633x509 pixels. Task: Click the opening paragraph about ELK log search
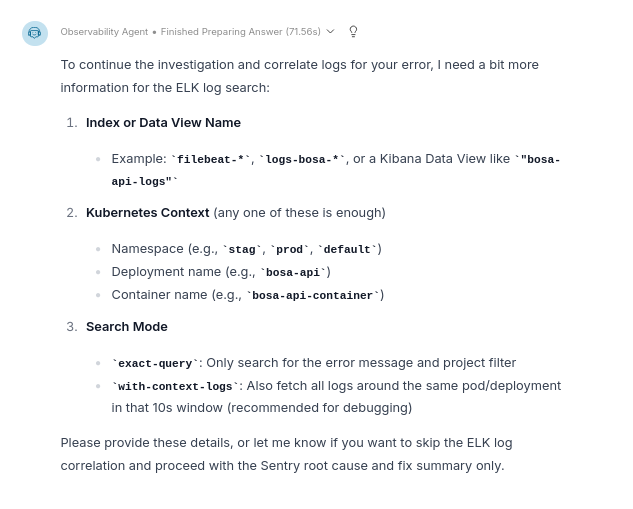(x=300, y=76)
